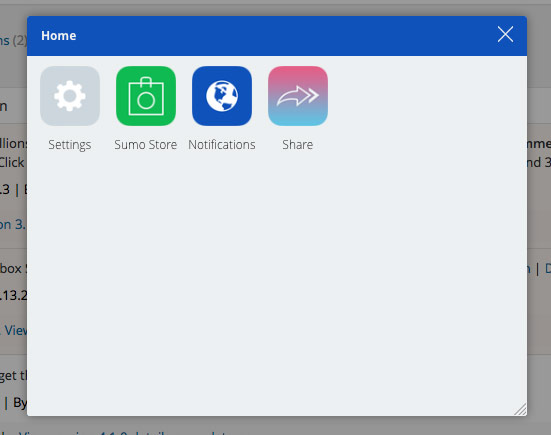Click the Home title in the header

click(x=59, y=35)
